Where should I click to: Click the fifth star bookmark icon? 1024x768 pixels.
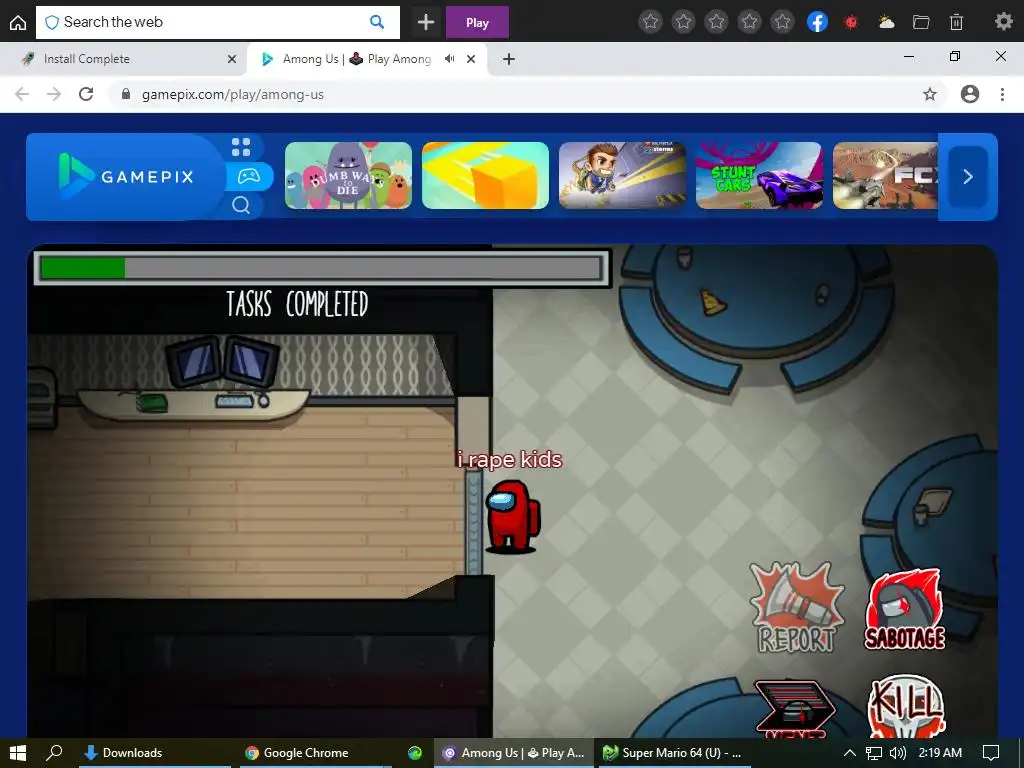(782, 22)
